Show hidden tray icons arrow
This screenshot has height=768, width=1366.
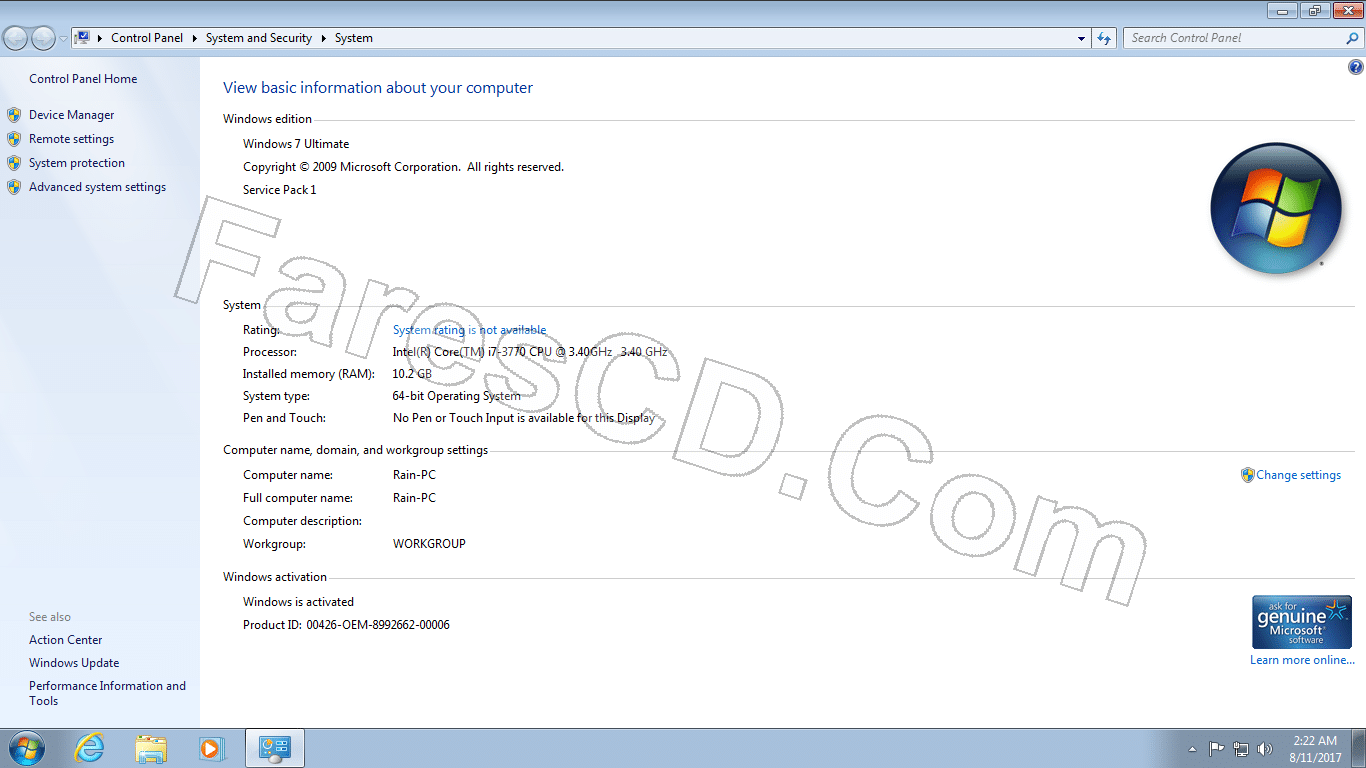point(1191,749)
